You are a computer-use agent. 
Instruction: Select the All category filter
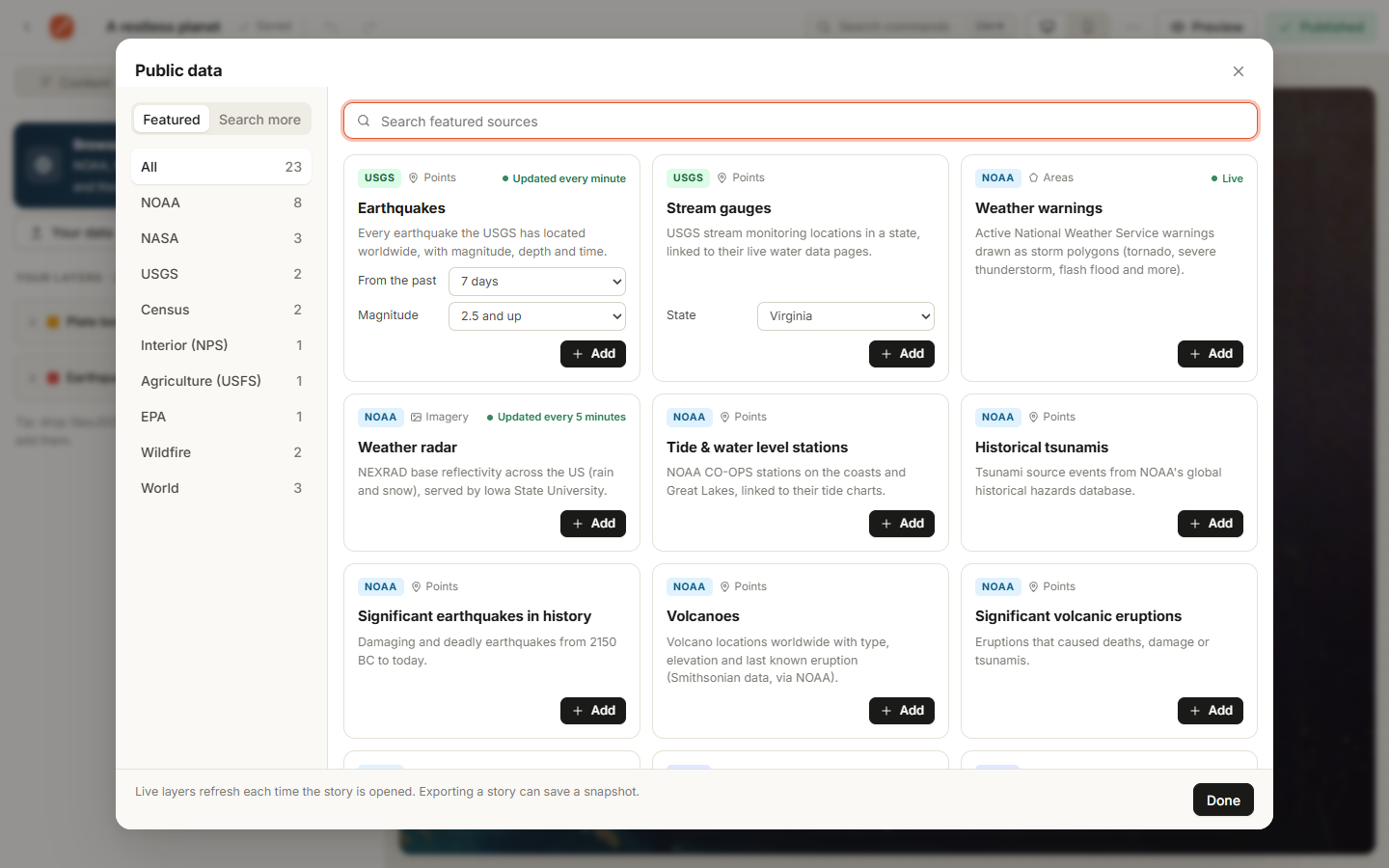pyautogui.click(x=221, y=167)
